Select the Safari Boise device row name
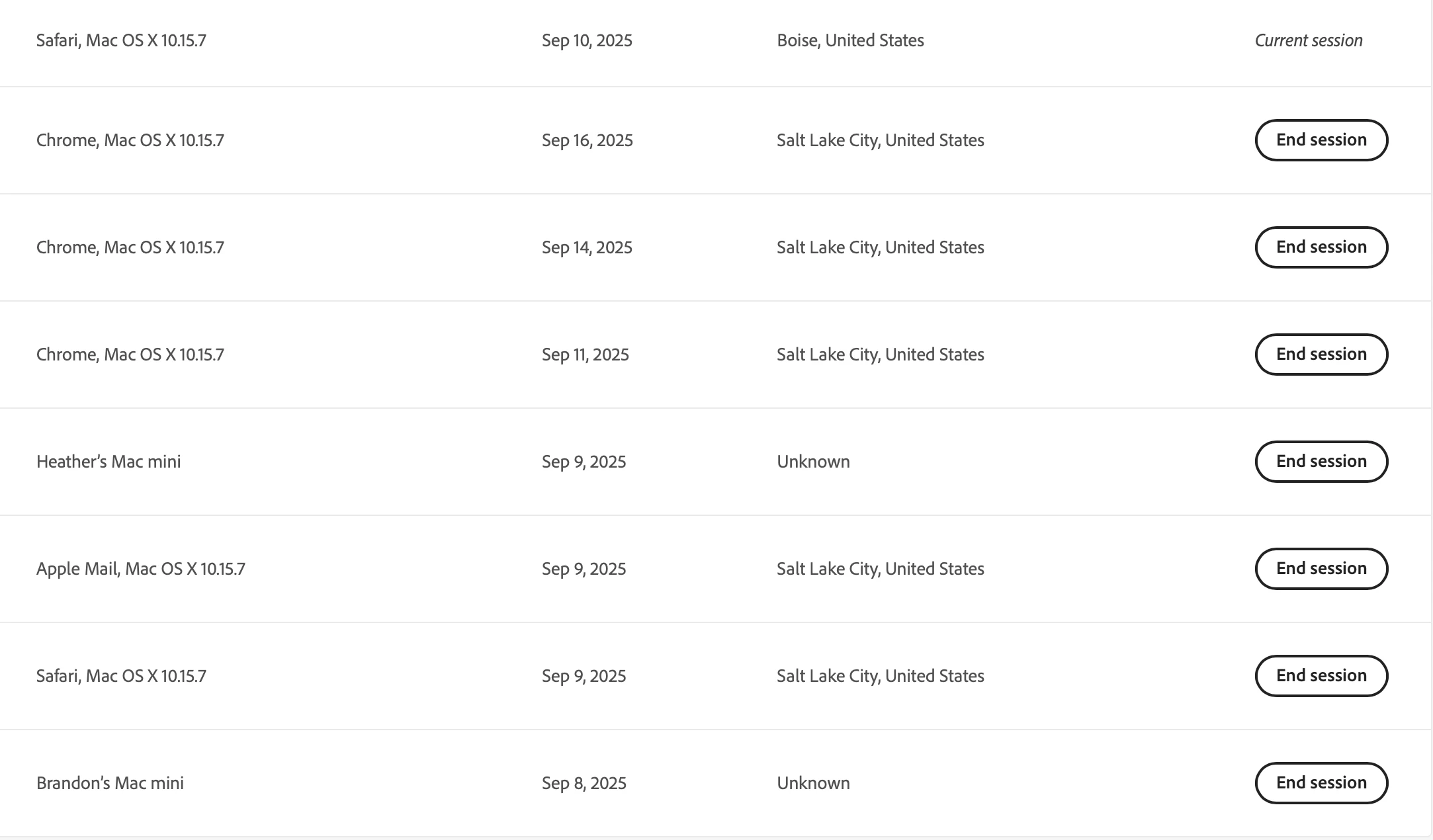 (x=121, y=40)
